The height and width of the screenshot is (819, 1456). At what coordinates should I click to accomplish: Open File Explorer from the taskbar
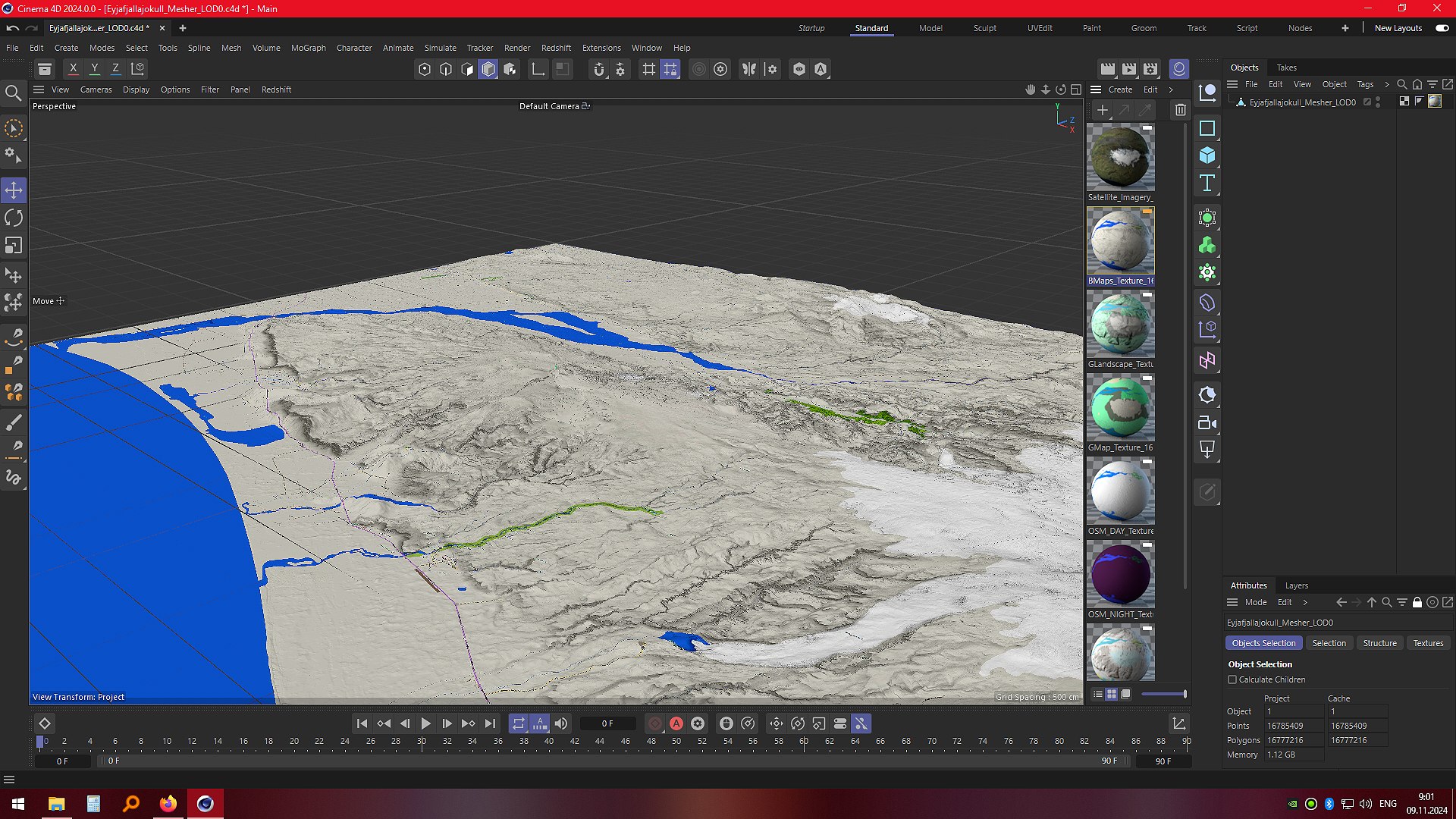[x=56, y=804]
